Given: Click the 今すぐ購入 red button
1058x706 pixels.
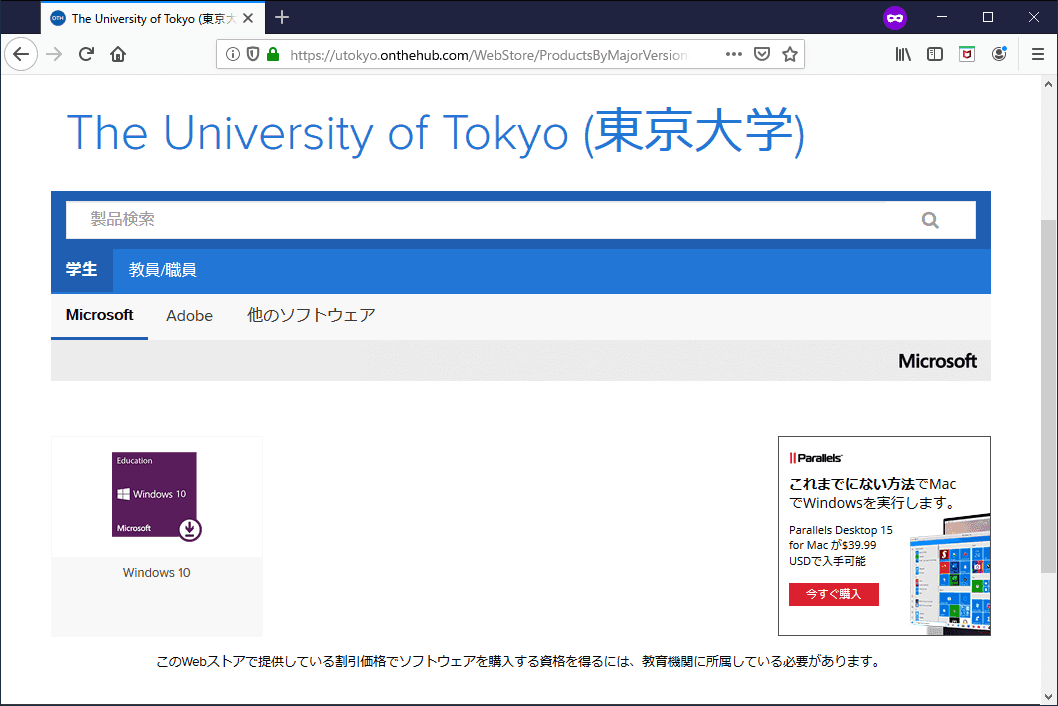Looking at the screenshot, I should 833,594.
